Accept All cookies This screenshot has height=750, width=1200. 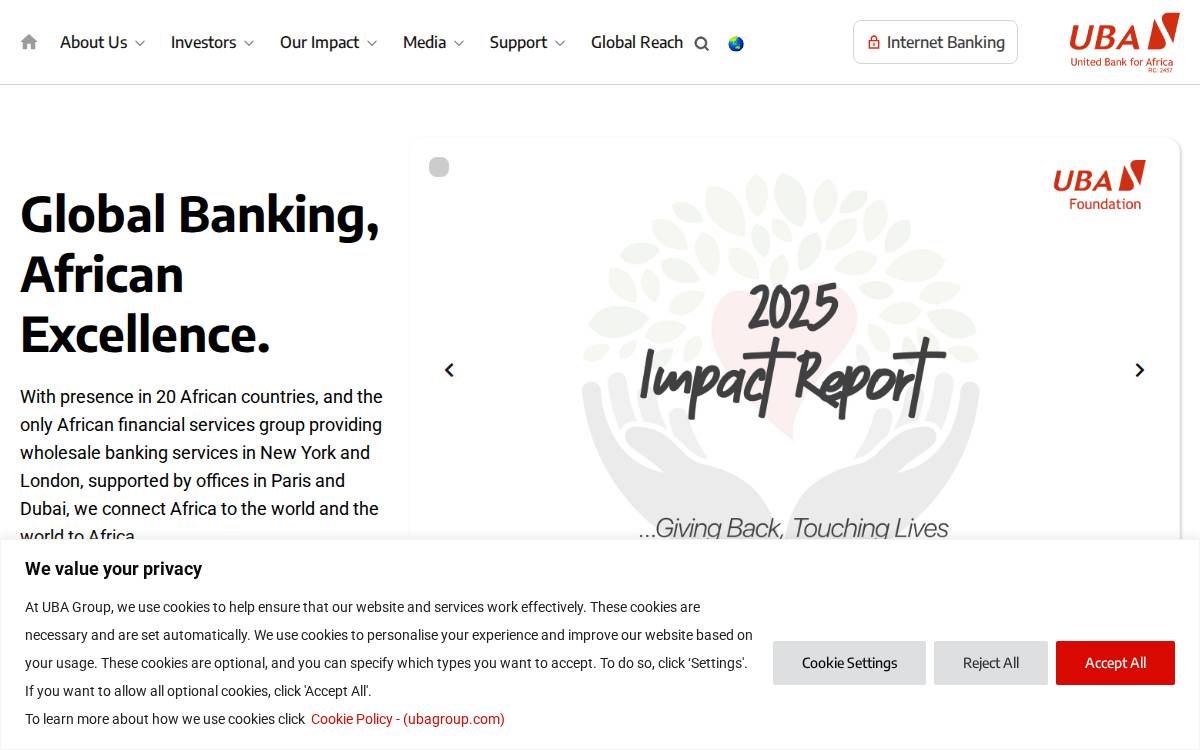coord(1115,663)
